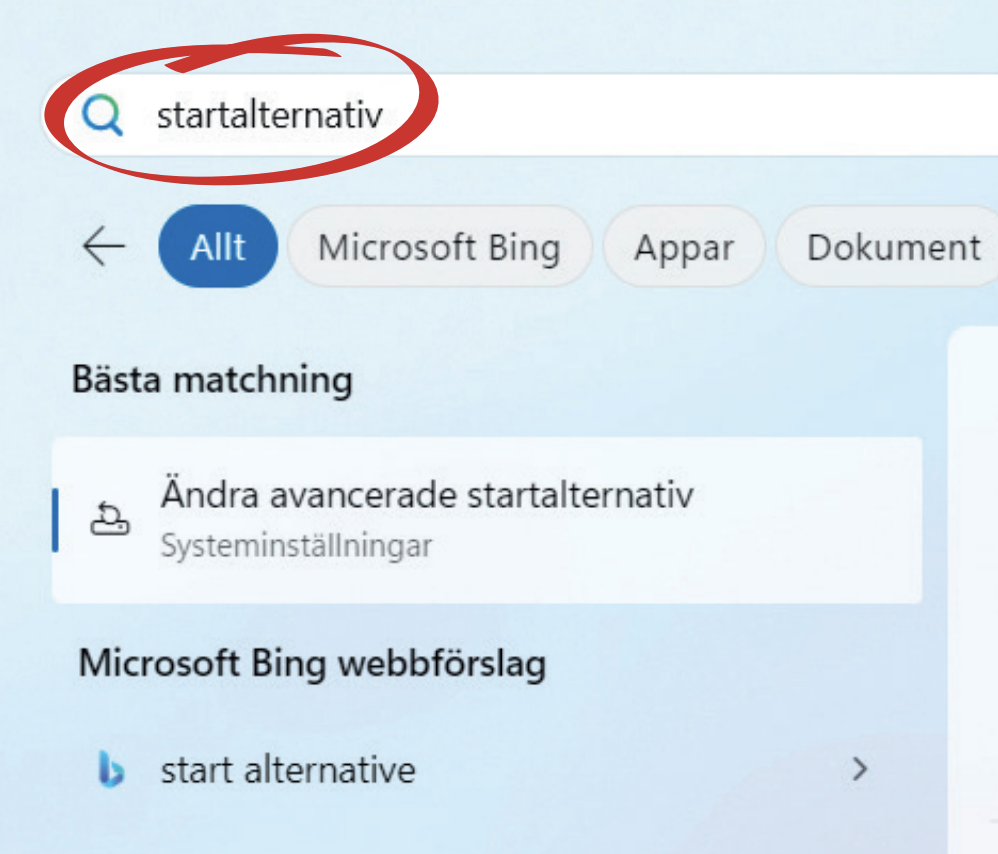Image resolution: width=998 pixels, height=854 pixels.
Task: Click empty search box area after the text
Action: pyautogui.click(x=700, y=117)
